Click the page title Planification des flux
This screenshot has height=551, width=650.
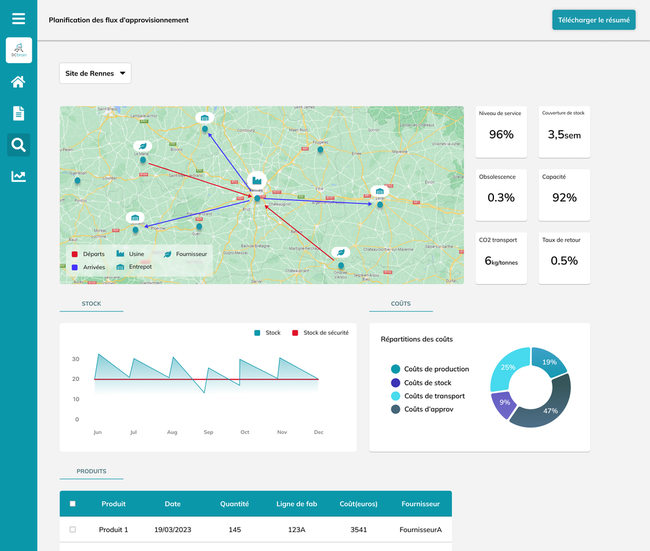click(119, 20)
